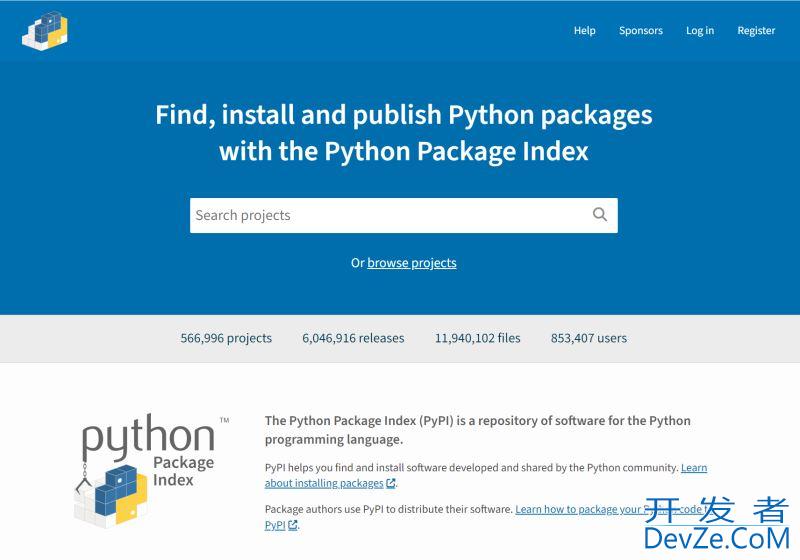Screen dimensions: 800x560
Task: Click the external link icon after 'PyPI' link
Action: pos(293,526)
